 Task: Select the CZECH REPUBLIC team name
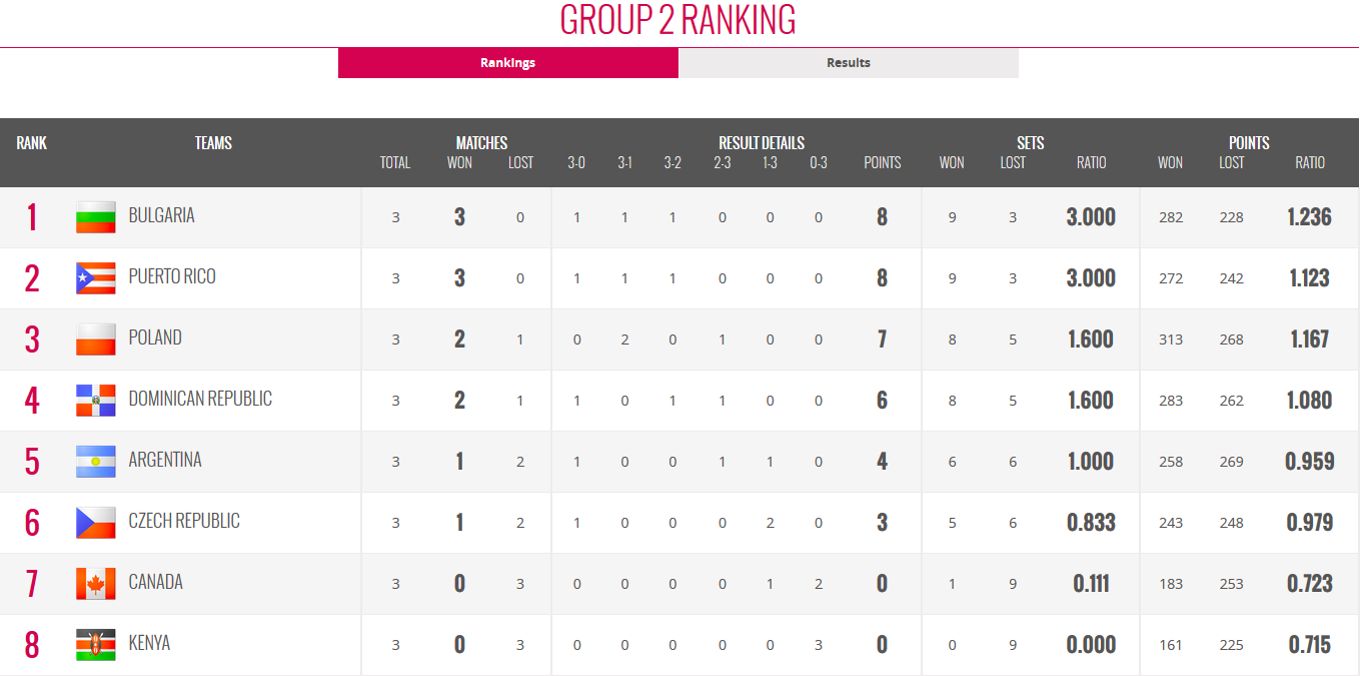[x=184, y=520]
